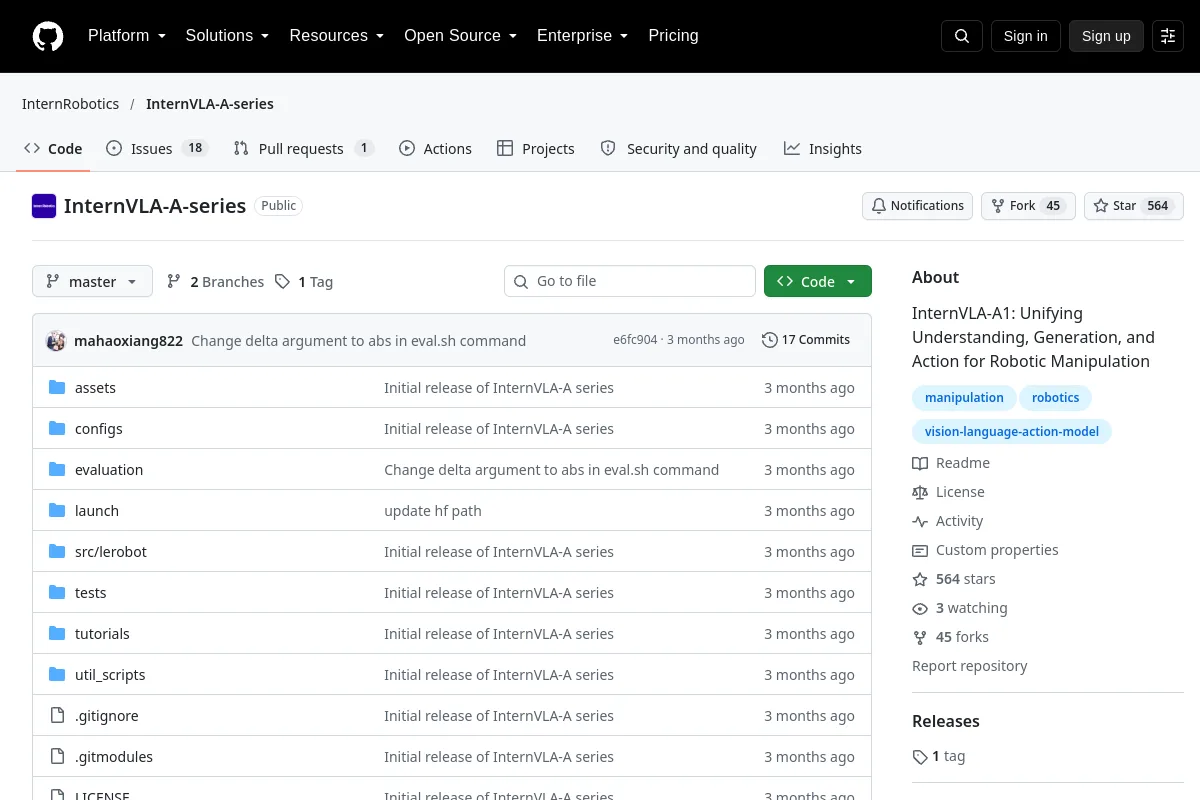Click the tag icon under Releases

point(920,757)
